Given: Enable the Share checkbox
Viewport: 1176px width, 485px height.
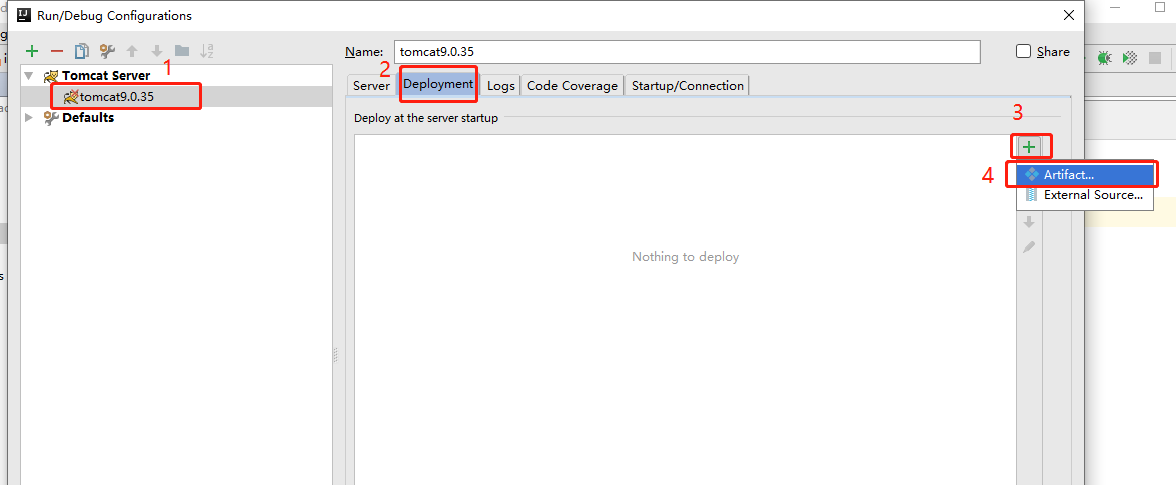Looking at the screenshot, I should (x=1023, y=52).
